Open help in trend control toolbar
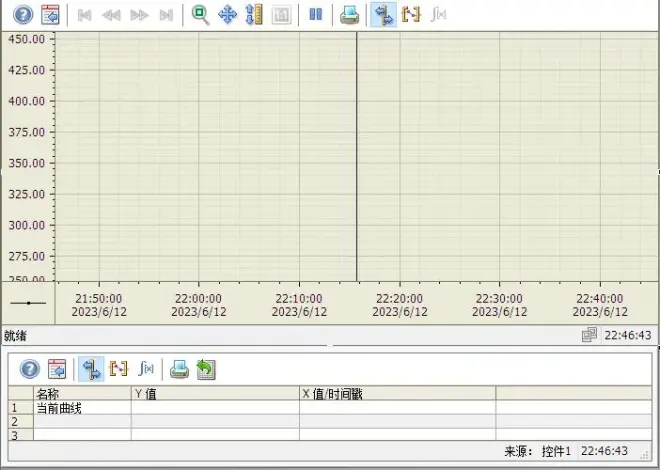 [x=23, y=15]
